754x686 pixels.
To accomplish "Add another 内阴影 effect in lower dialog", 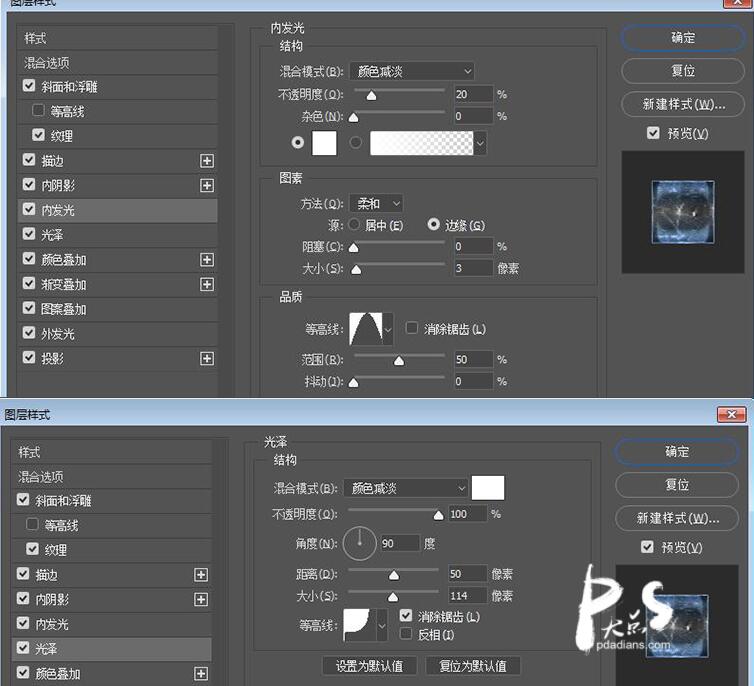I will pos(201,599).
